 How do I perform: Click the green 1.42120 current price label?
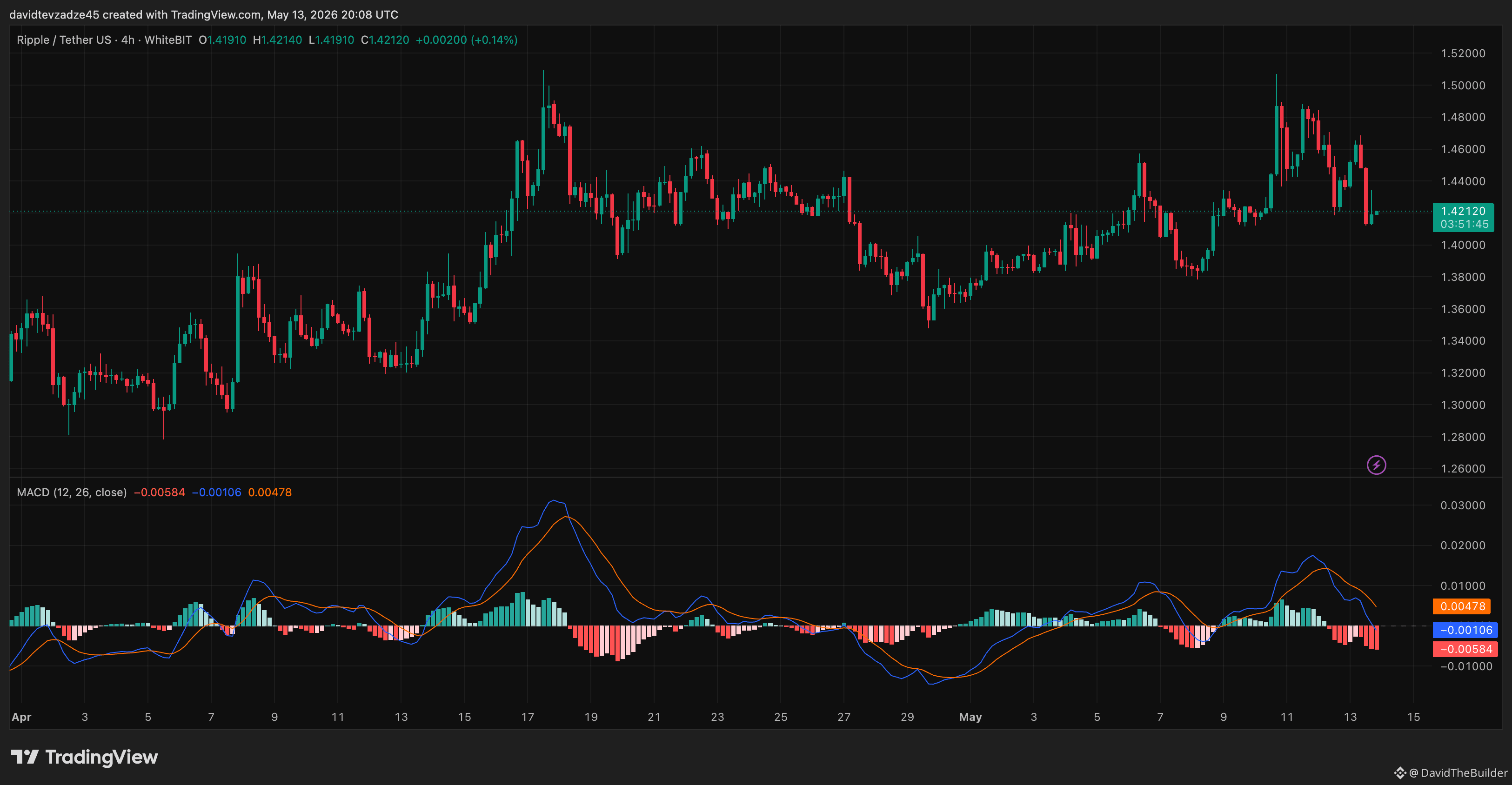[x=1463, y=211]
